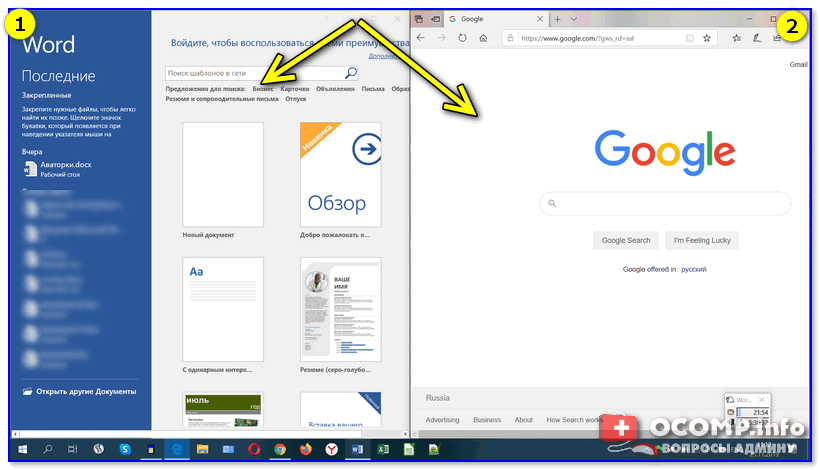Viewport: 820px width, 470px height.
Task: Open the Windows Start menu
Action: (22, 449)
